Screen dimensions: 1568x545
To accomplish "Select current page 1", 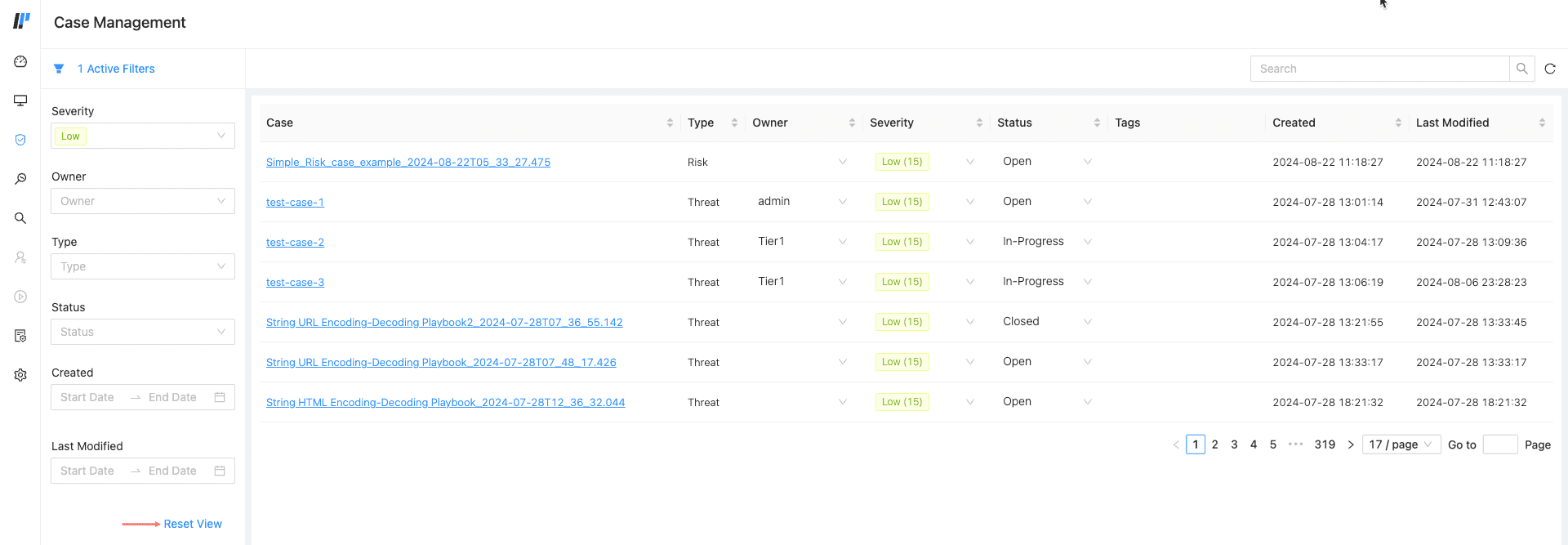I will tap(1196, 444).
